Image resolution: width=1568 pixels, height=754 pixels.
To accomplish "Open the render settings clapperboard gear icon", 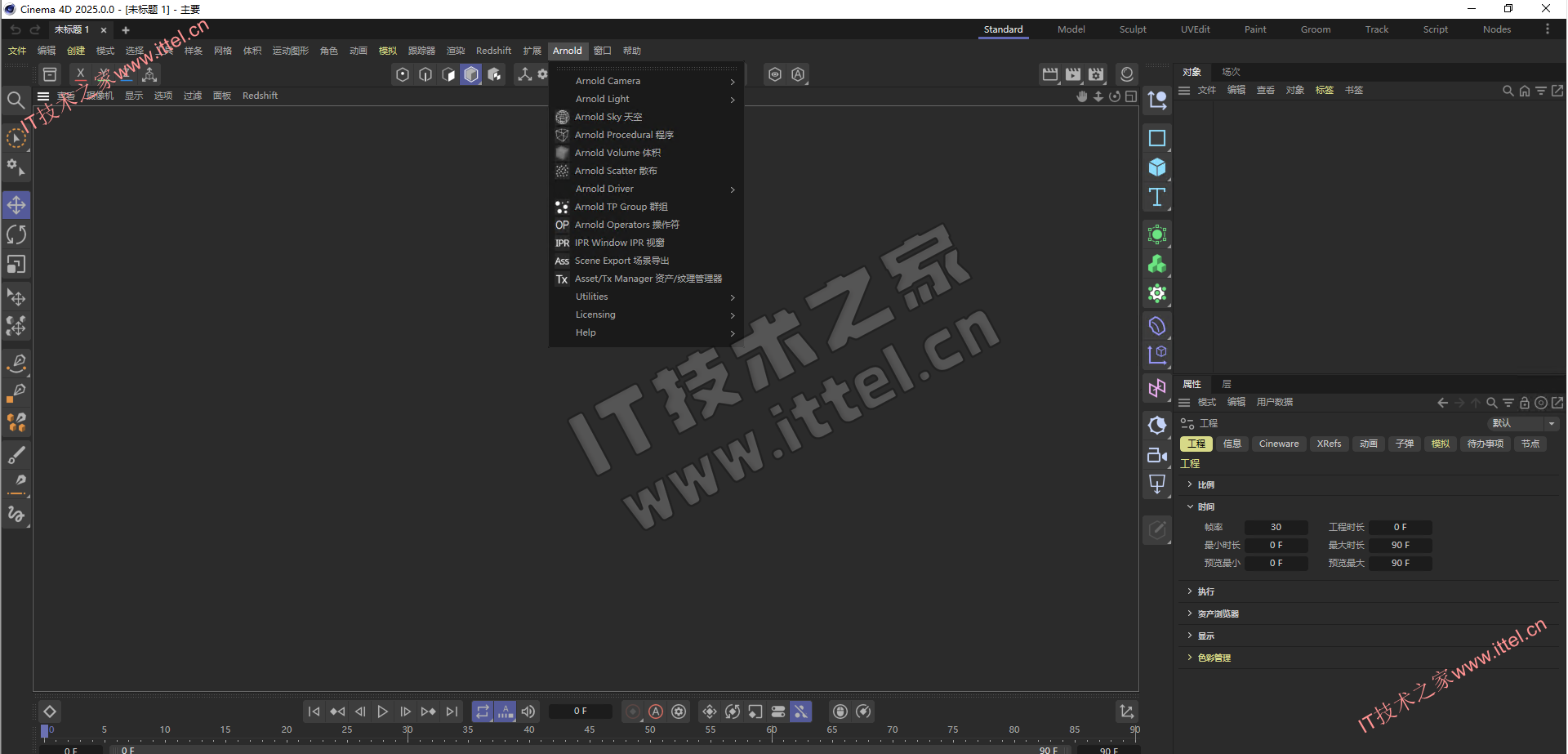I will (x=1096, y=74).
